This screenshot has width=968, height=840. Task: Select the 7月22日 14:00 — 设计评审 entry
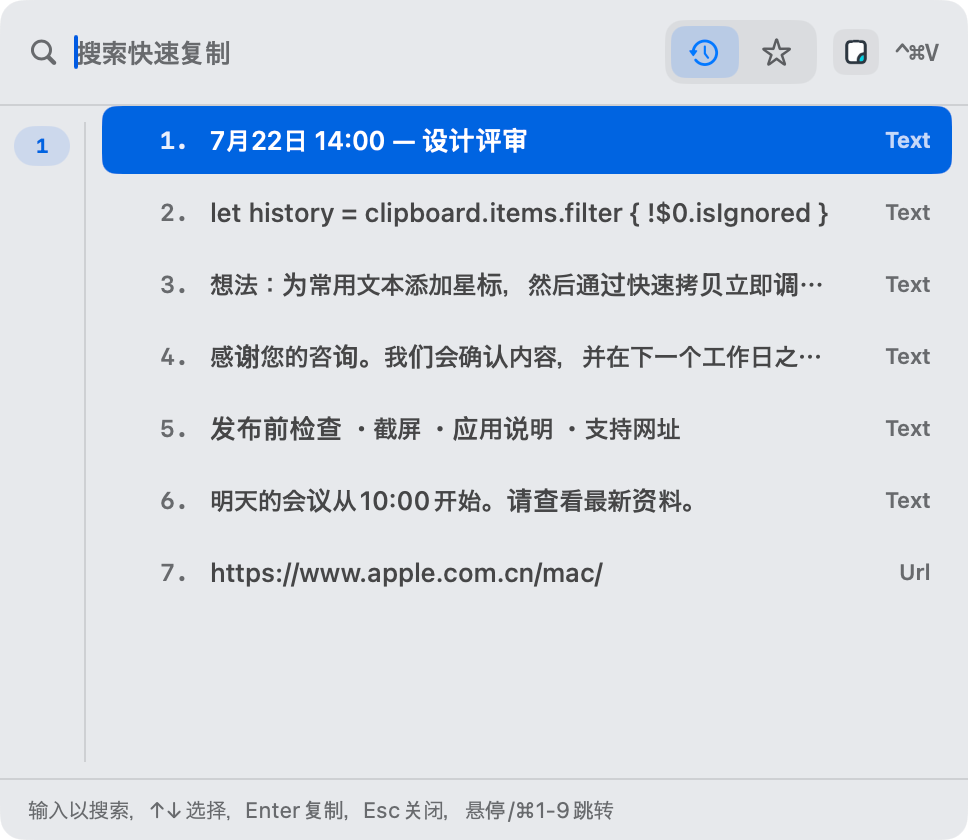[527, 140]
